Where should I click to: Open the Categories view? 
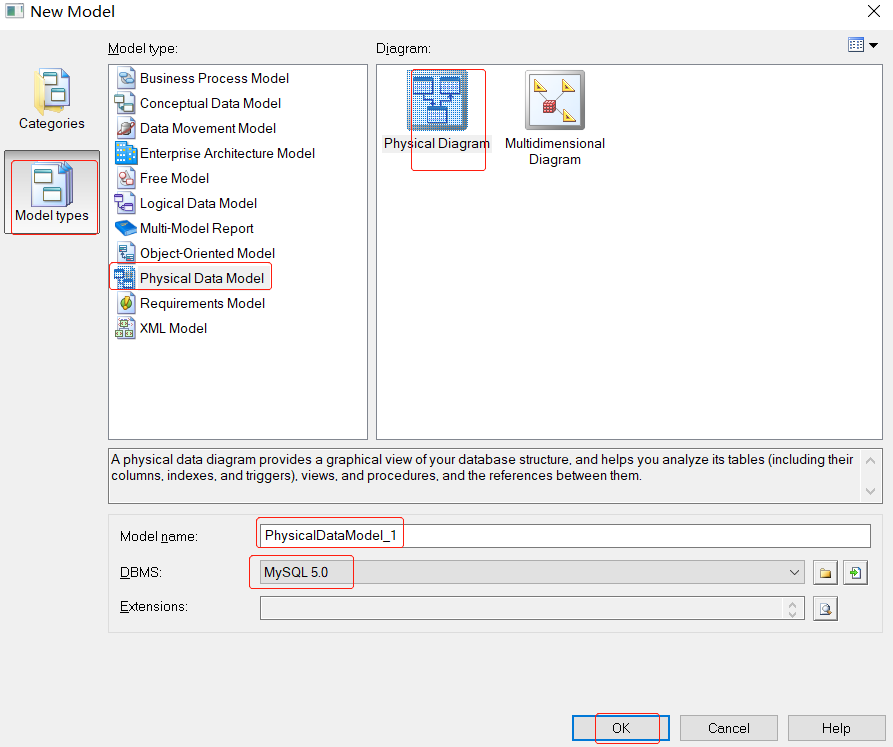(52, 100)
